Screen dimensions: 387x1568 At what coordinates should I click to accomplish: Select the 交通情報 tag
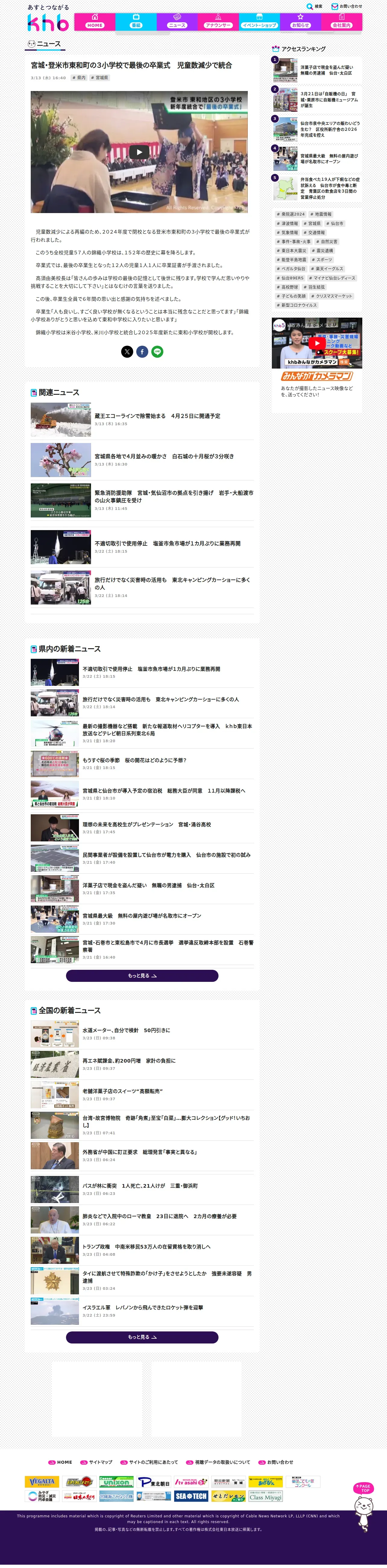point(315,233)
